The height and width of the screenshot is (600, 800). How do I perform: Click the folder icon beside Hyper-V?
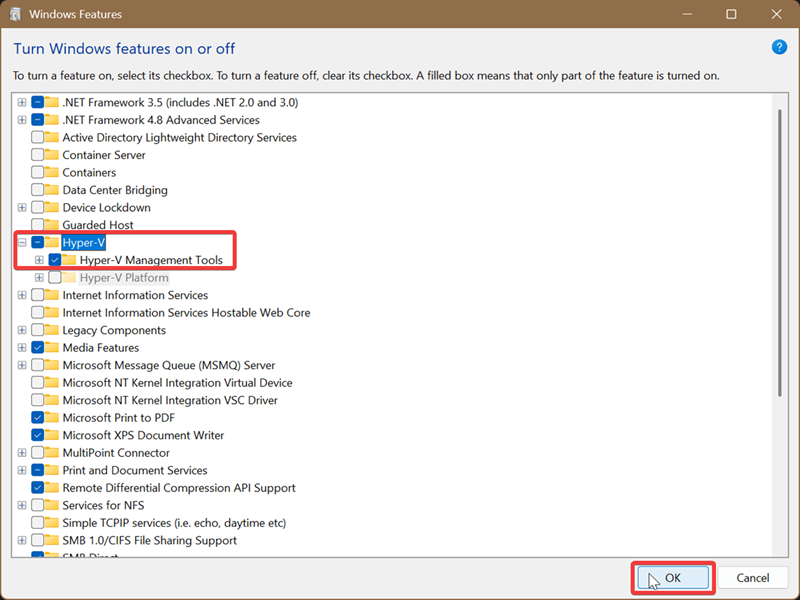tap(52, 242)
